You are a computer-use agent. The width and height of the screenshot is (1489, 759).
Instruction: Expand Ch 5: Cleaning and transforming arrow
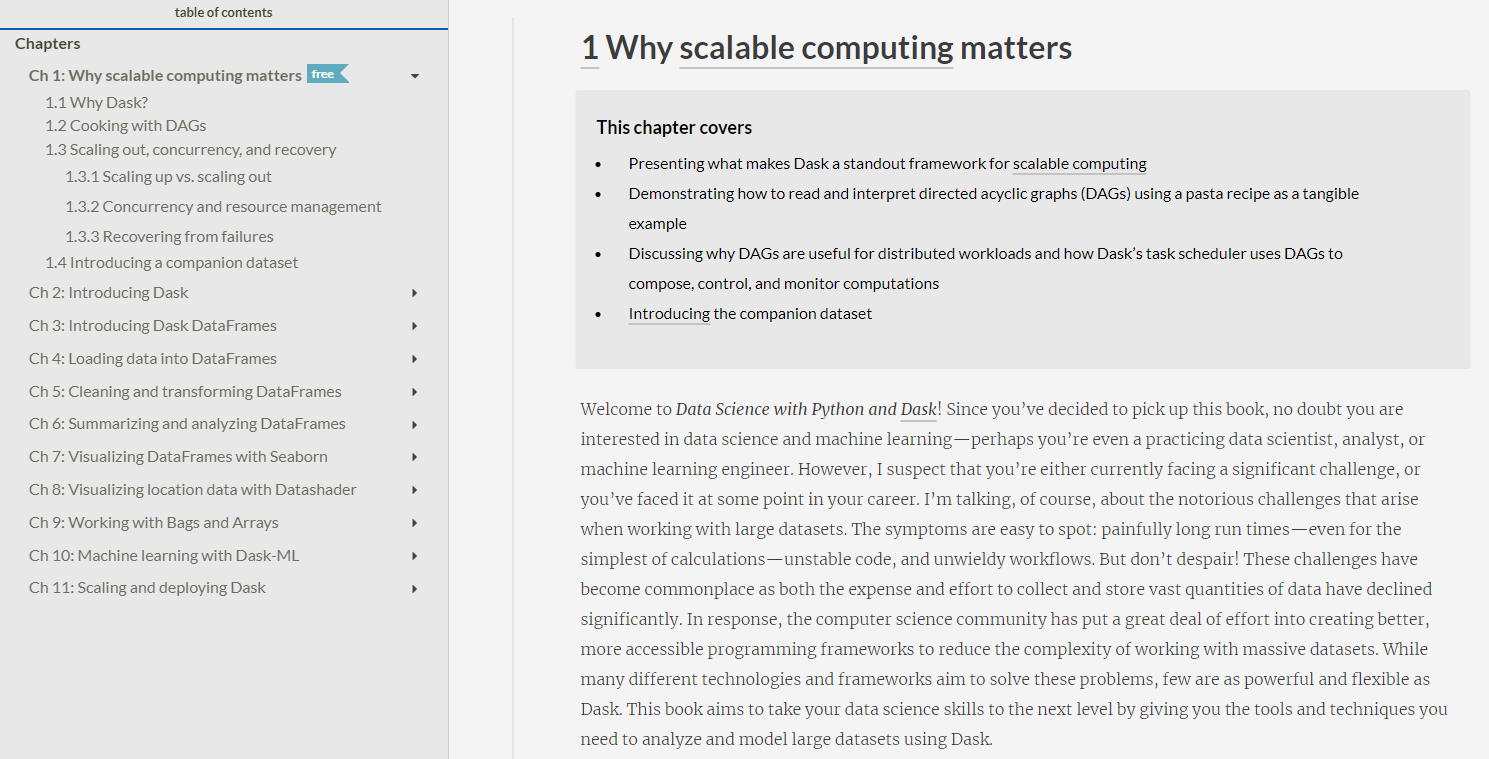point(415,392)
